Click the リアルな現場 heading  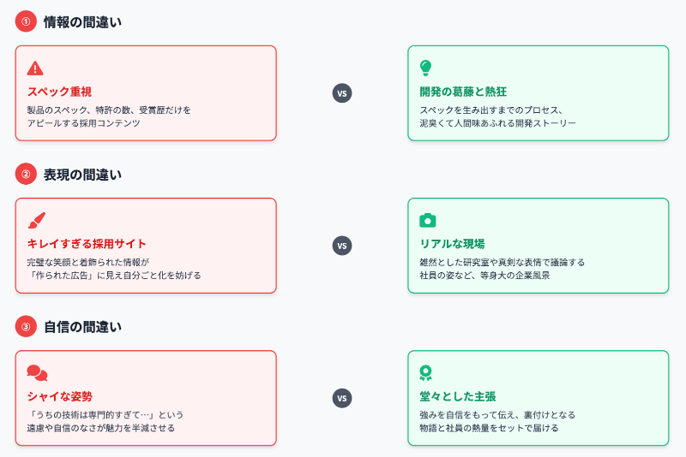click(451, 243)
